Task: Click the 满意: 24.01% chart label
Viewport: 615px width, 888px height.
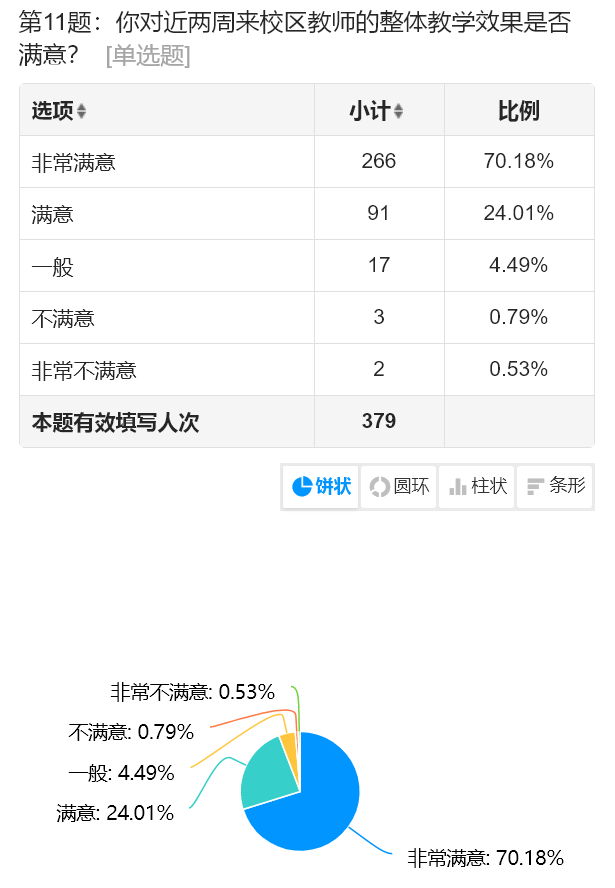Action: [x=115, y=813]
